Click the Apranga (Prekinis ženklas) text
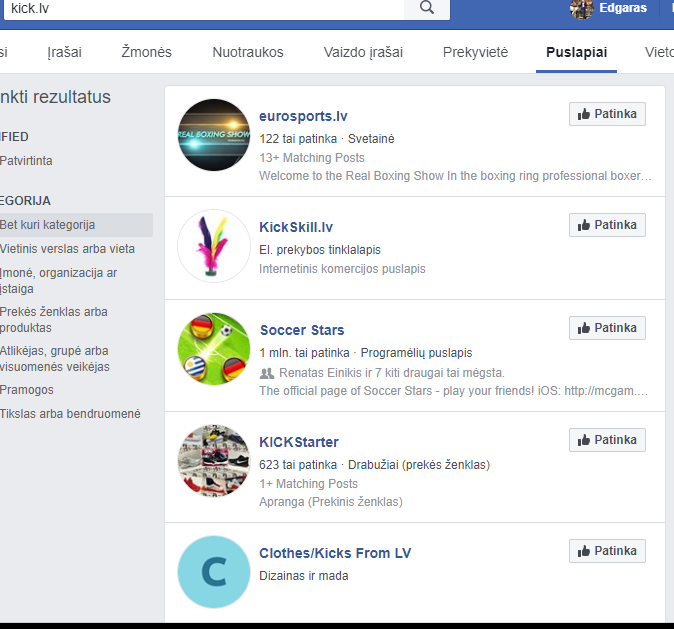The width and height of the screenshot is (674, 629). point(331,502)
